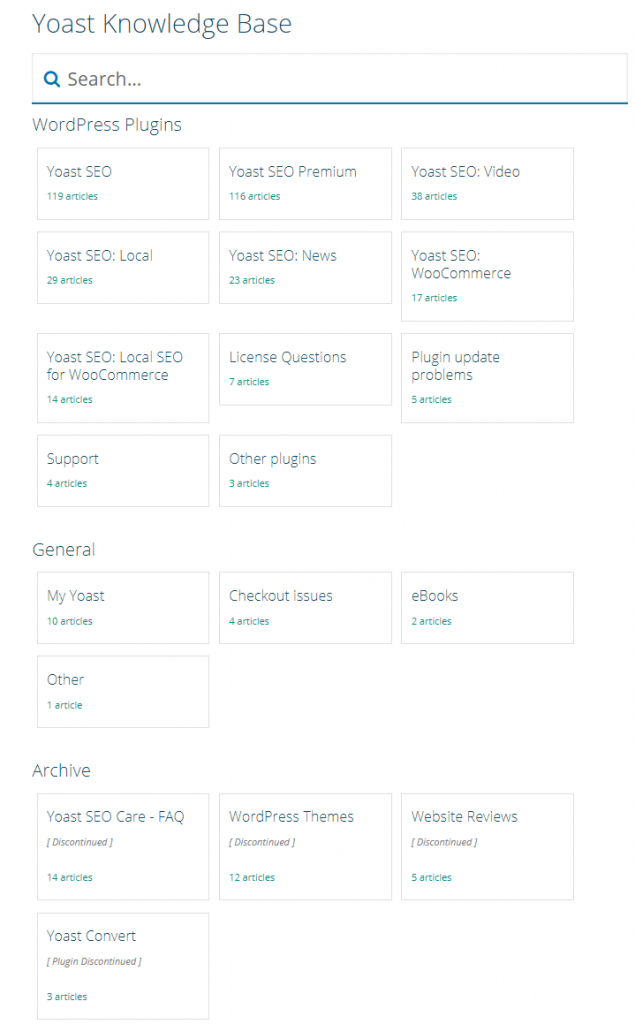Open Local SEO for WooCommerce card
This screenshot has height=1024, width=635.
tap(123, 378)
